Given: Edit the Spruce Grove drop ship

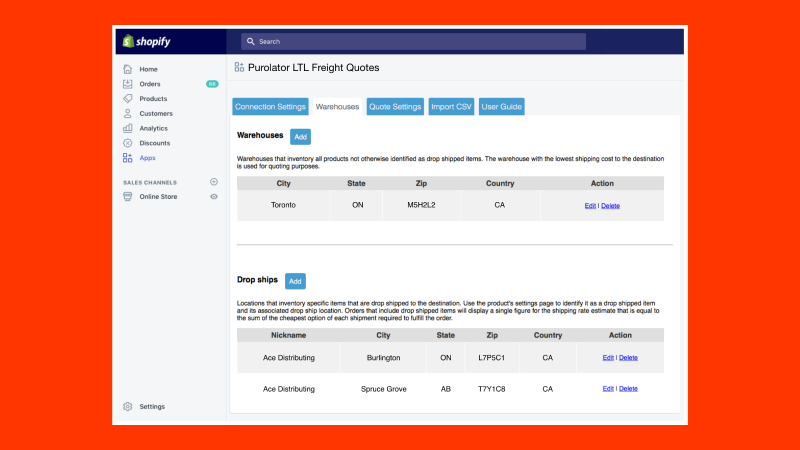Looking at the screenshot, I should click(608, 389).
